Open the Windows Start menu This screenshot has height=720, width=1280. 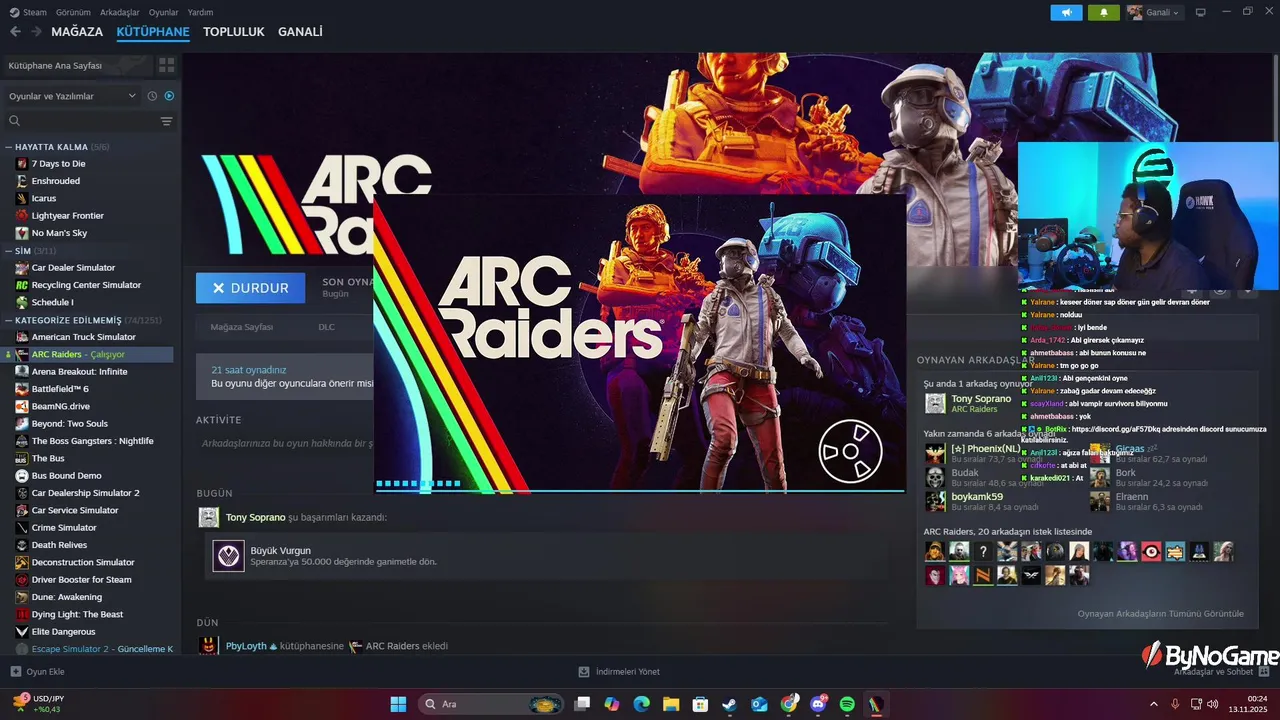coord(398,704)
